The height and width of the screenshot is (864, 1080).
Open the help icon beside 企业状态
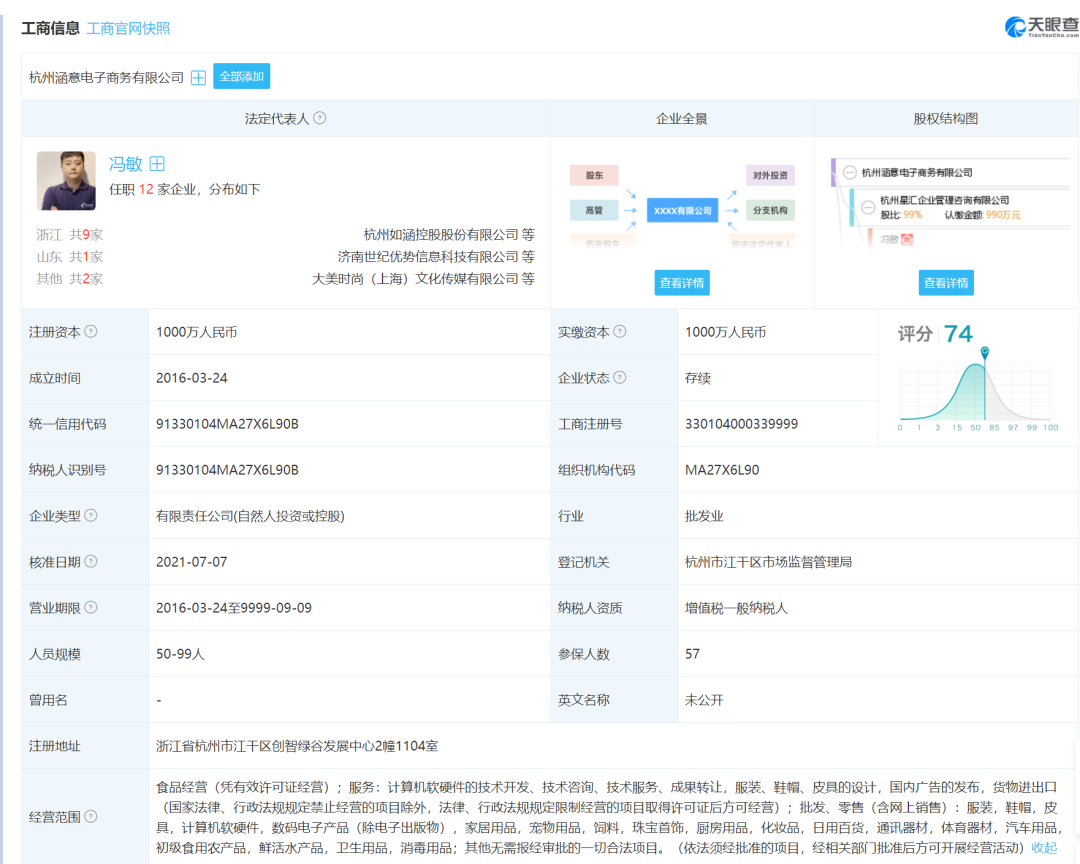(x=620, y=378)
